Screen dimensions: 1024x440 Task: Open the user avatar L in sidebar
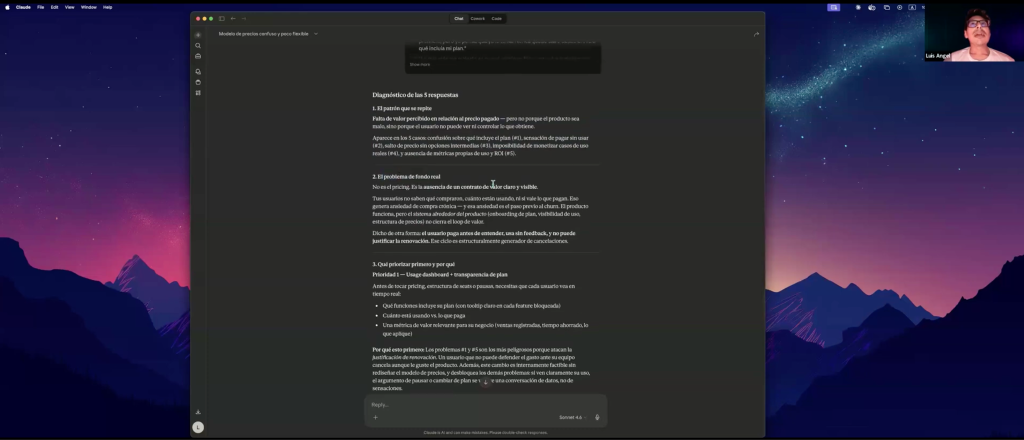pyautogui.click(x=198, y=428)
